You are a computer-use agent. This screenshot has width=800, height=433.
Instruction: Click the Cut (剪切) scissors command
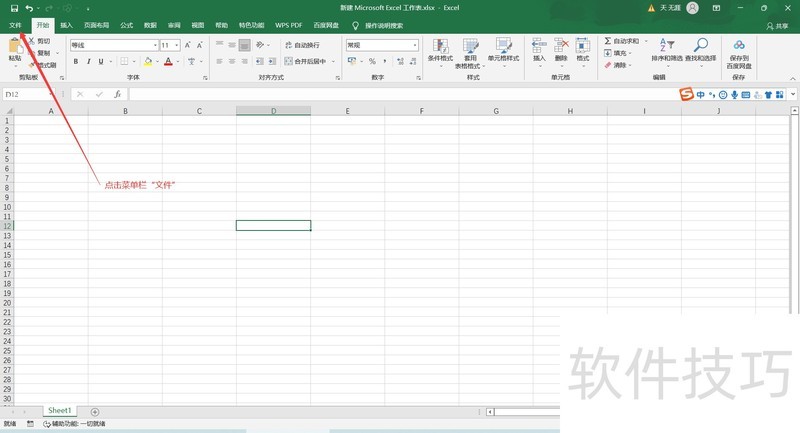click(x=39, y=41)
